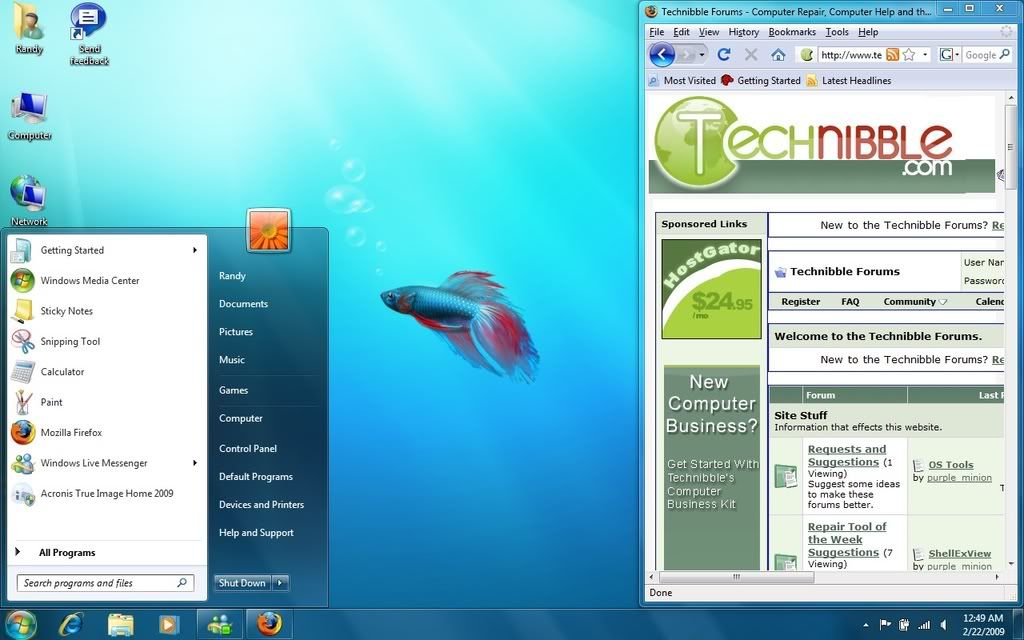Screen dimensions: 1024x640
Task: Click Firefox back navigation button
Action: [x=662, y=55]
